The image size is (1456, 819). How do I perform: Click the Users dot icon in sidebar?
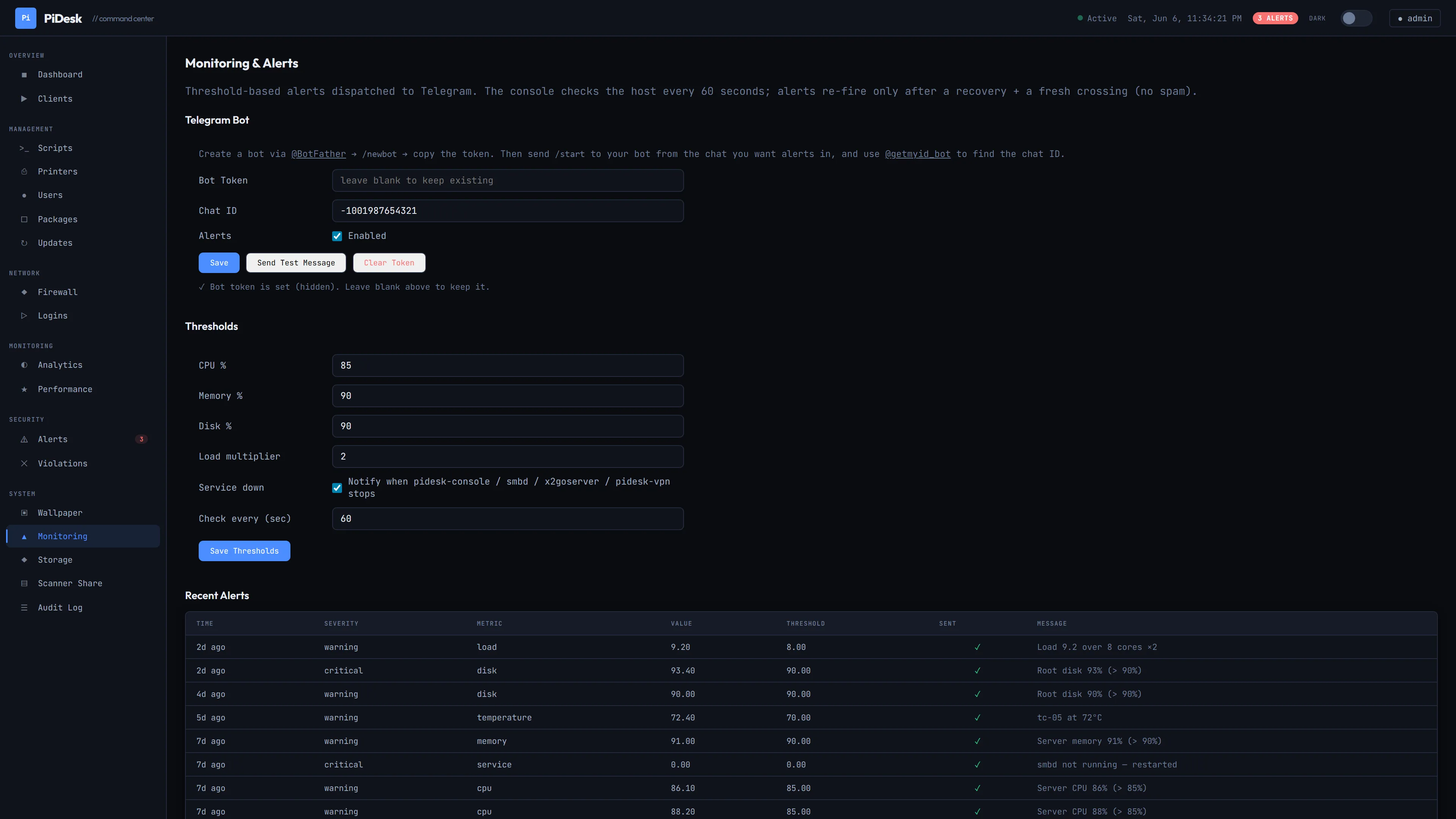pos(24,196)
